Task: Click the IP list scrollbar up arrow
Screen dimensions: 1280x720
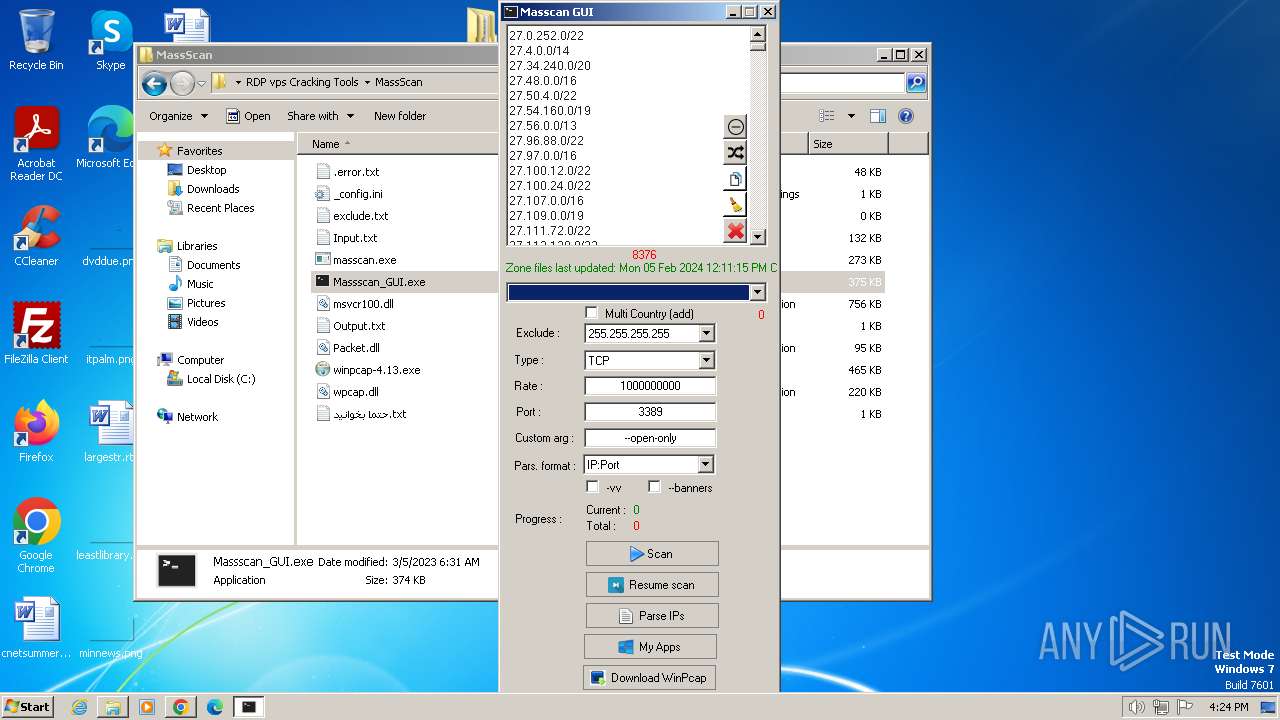Action: click(758, 34)
